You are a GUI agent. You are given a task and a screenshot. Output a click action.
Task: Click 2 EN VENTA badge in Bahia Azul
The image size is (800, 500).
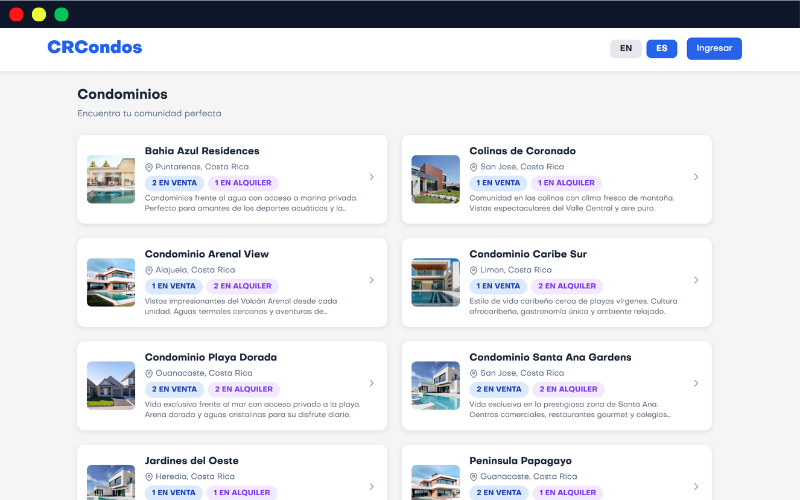click(x=174, y=183)
